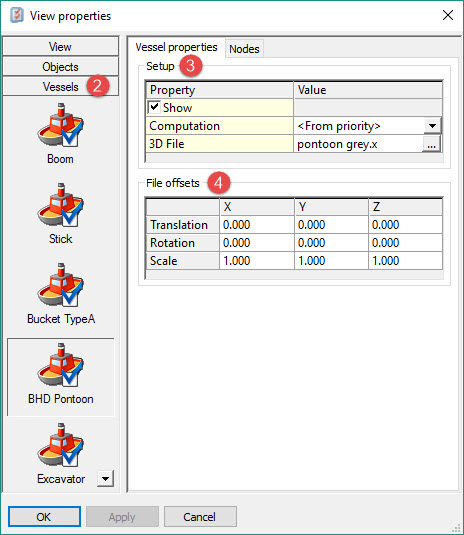Toggle the Show checkbox
Screen dimensions: 464x535
[154, 107]
